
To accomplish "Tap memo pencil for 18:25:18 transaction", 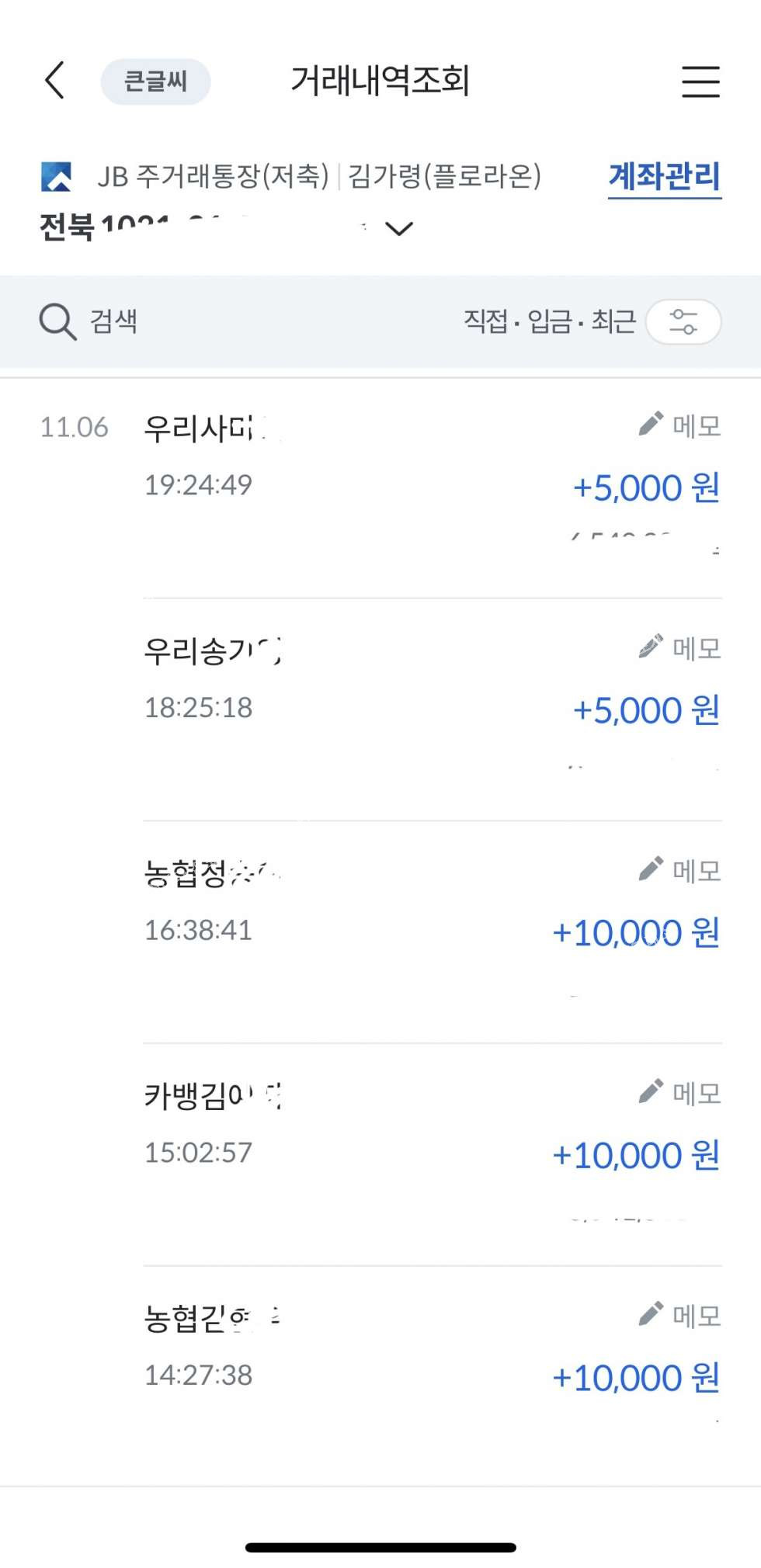I will click(651, 647).
